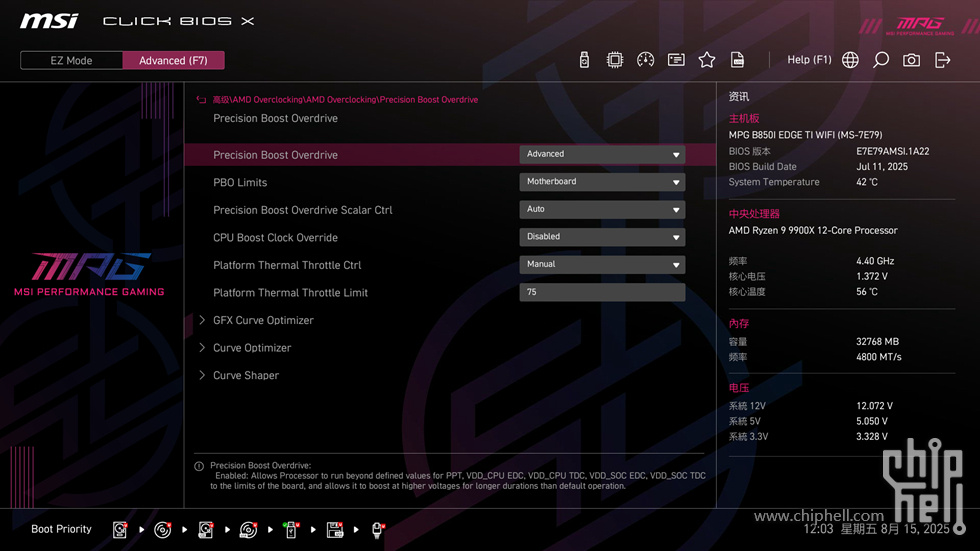Select the Platform Thermal Throttle Ctrl label
The width and height of the screenshot is (980, 551).
click(x=287, y=265)
